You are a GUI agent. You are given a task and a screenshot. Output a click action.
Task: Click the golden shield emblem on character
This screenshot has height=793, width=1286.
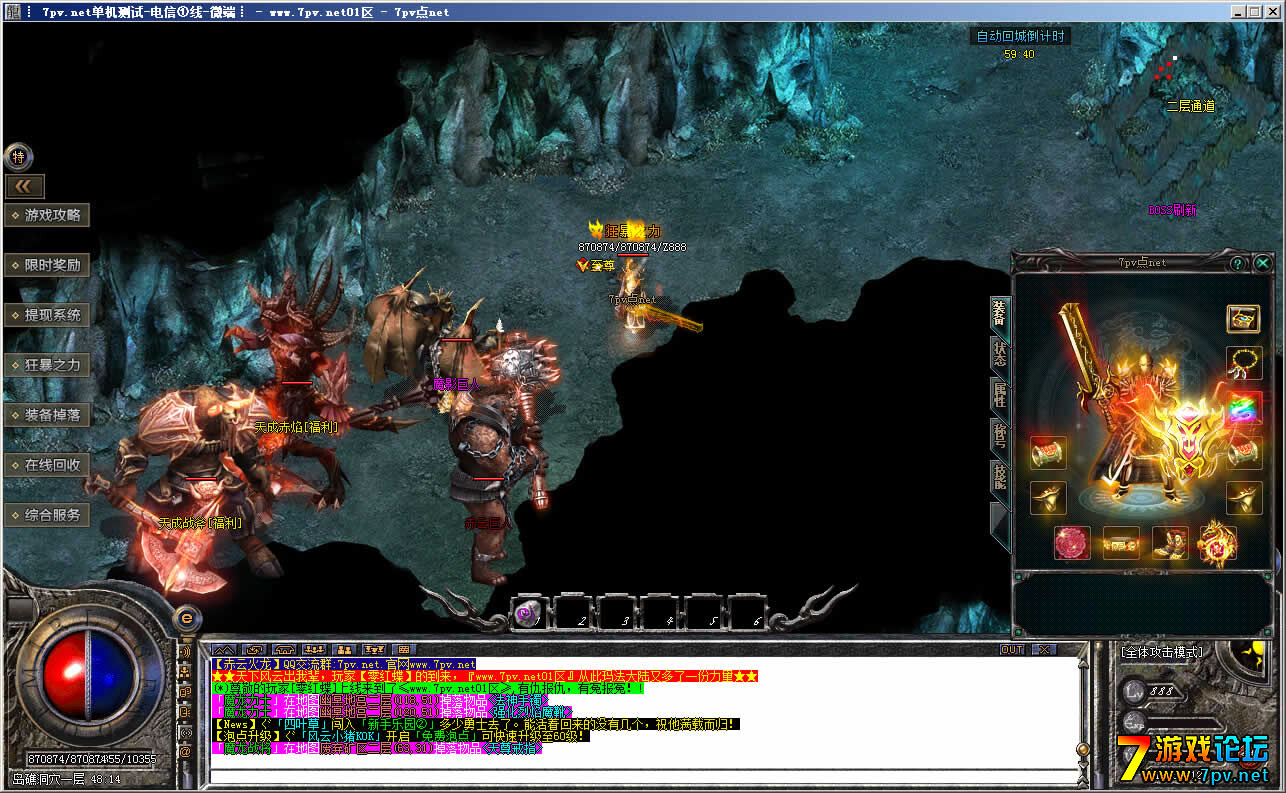coord(1190,441)
